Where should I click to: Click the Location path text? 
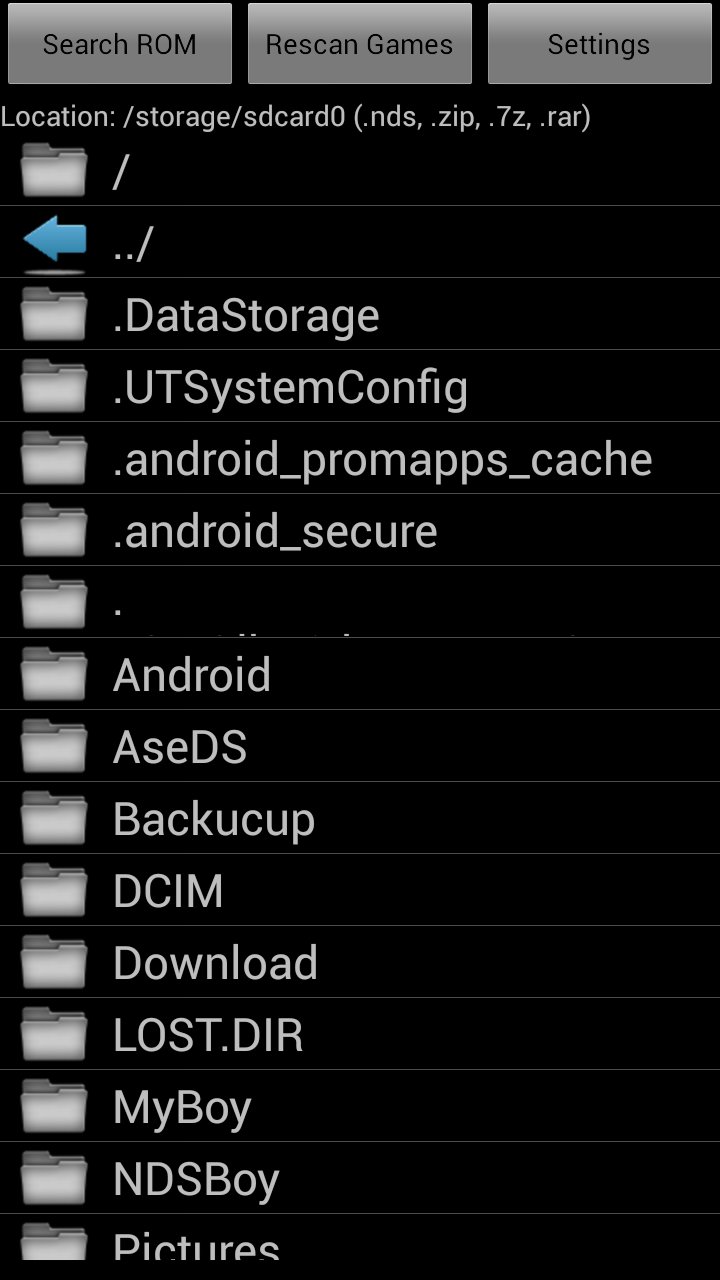pyautogui.click(x=296, y=117)
